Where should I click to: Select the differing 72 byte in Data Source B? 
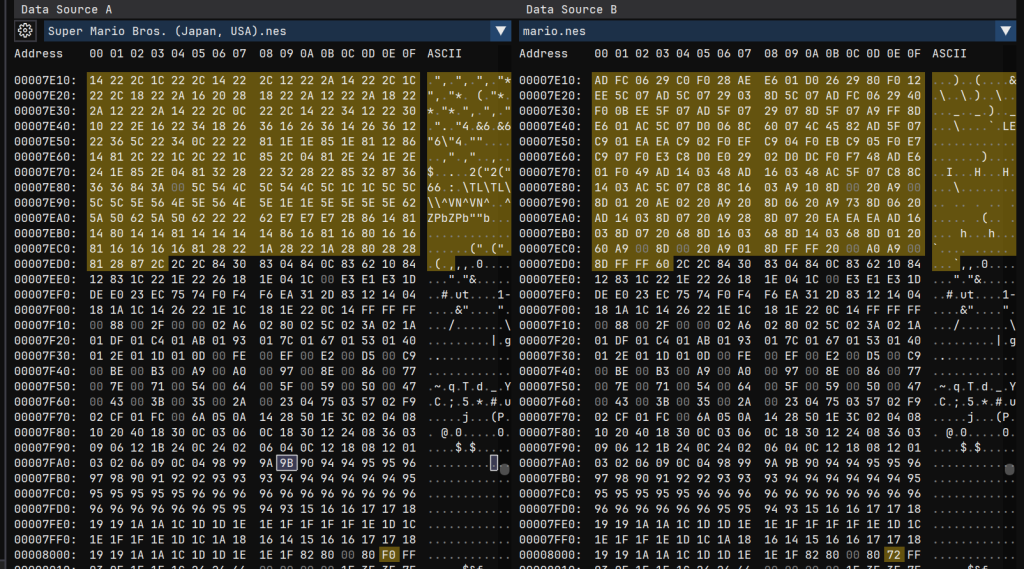(894, 552)
